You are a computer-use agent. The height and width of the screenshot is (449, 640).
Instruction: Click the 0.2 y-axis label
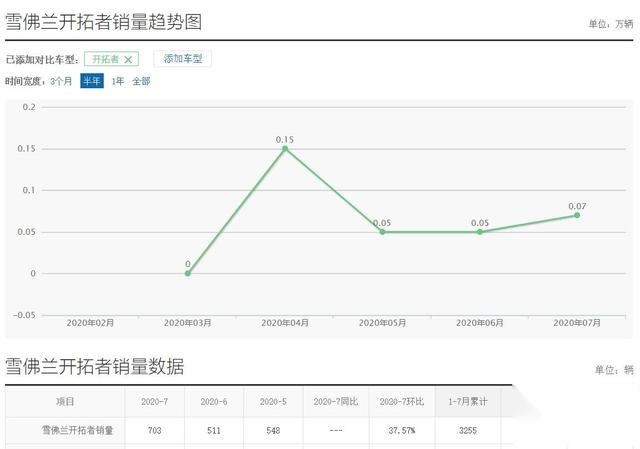tap(29, 107)
